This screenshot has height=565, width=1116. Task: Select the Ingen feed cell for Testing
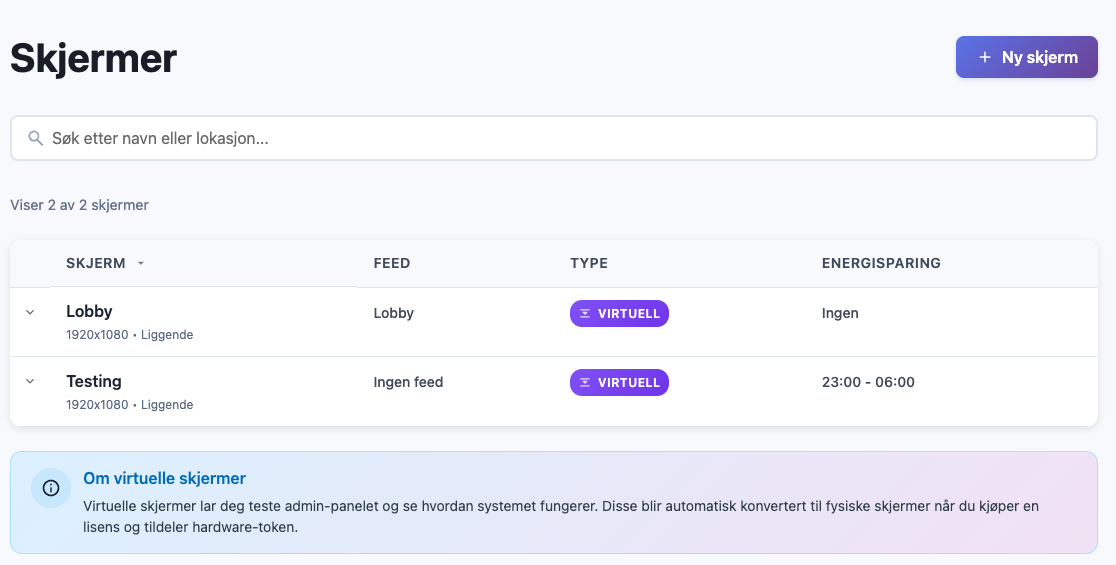[x=408, y=382]
